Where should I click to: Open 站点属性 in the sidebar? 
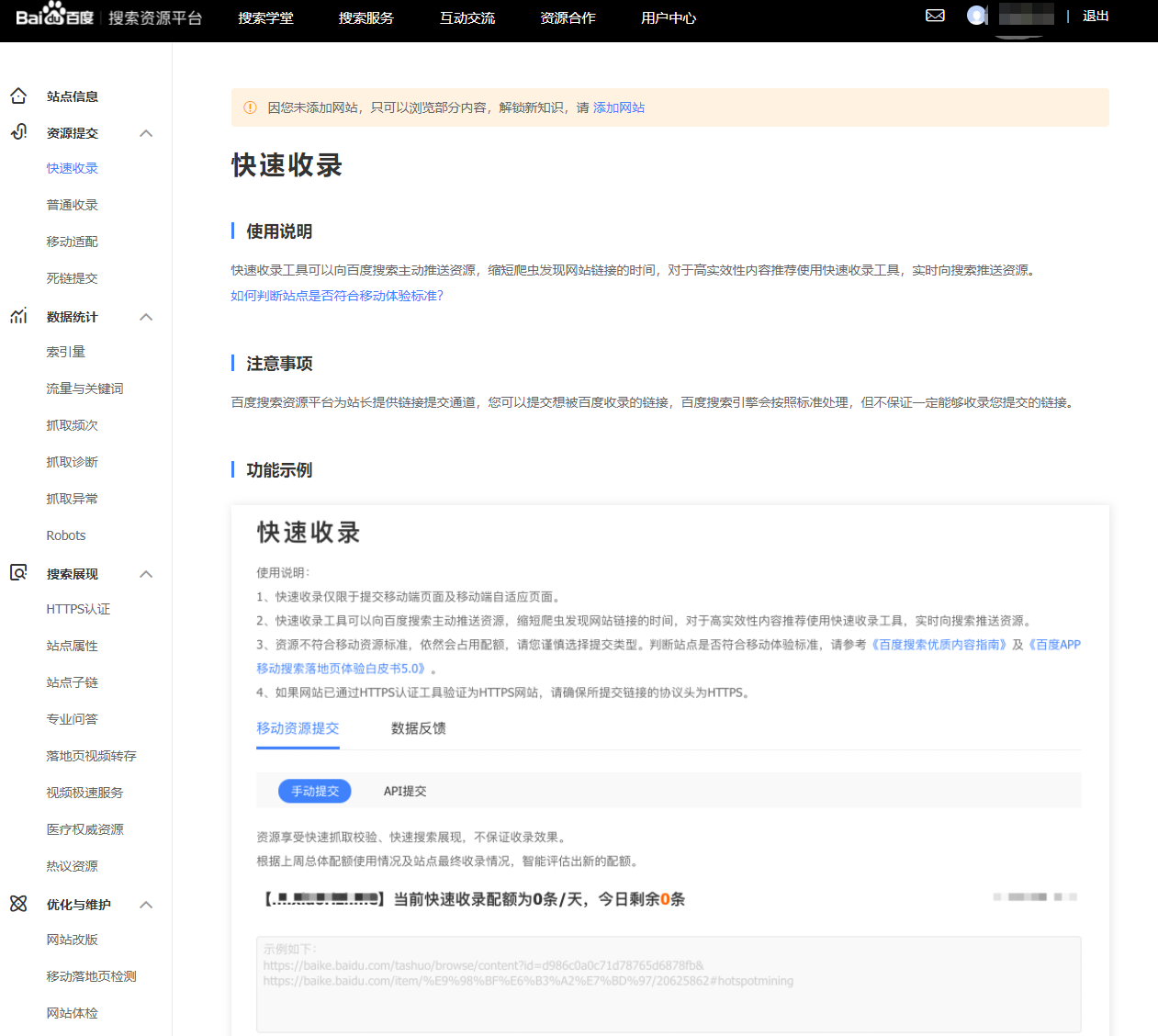click(x=73, y=646)
